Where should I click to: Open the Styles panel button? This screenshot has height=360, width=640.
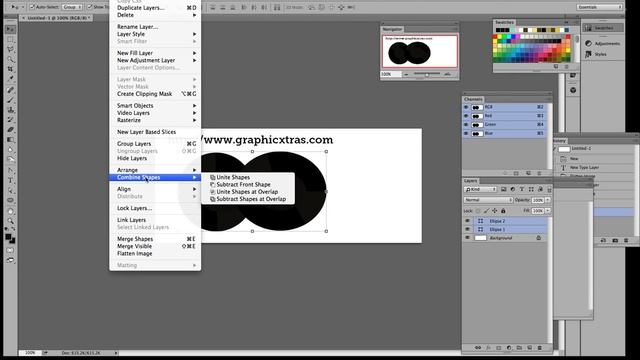click(x=602, y=54)
